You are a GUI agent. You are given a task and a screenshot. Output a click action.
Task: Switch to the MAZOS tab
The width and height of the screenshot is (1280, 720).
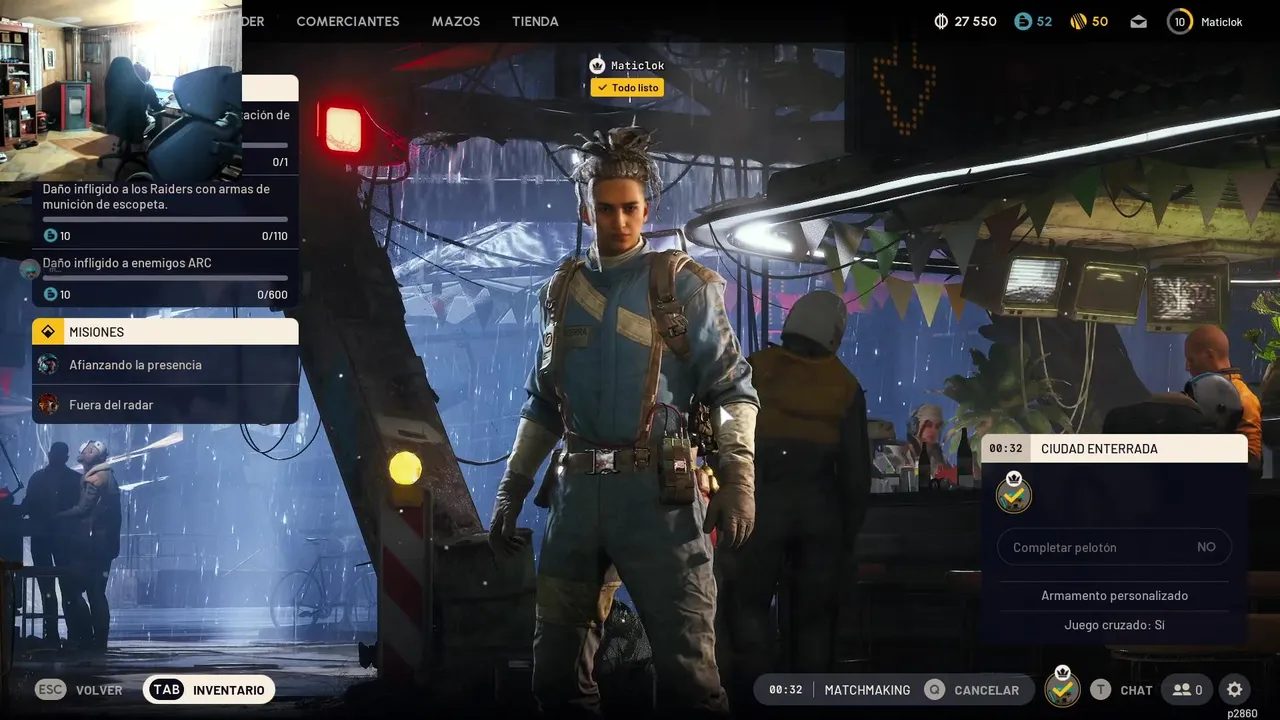click(456, 21)
